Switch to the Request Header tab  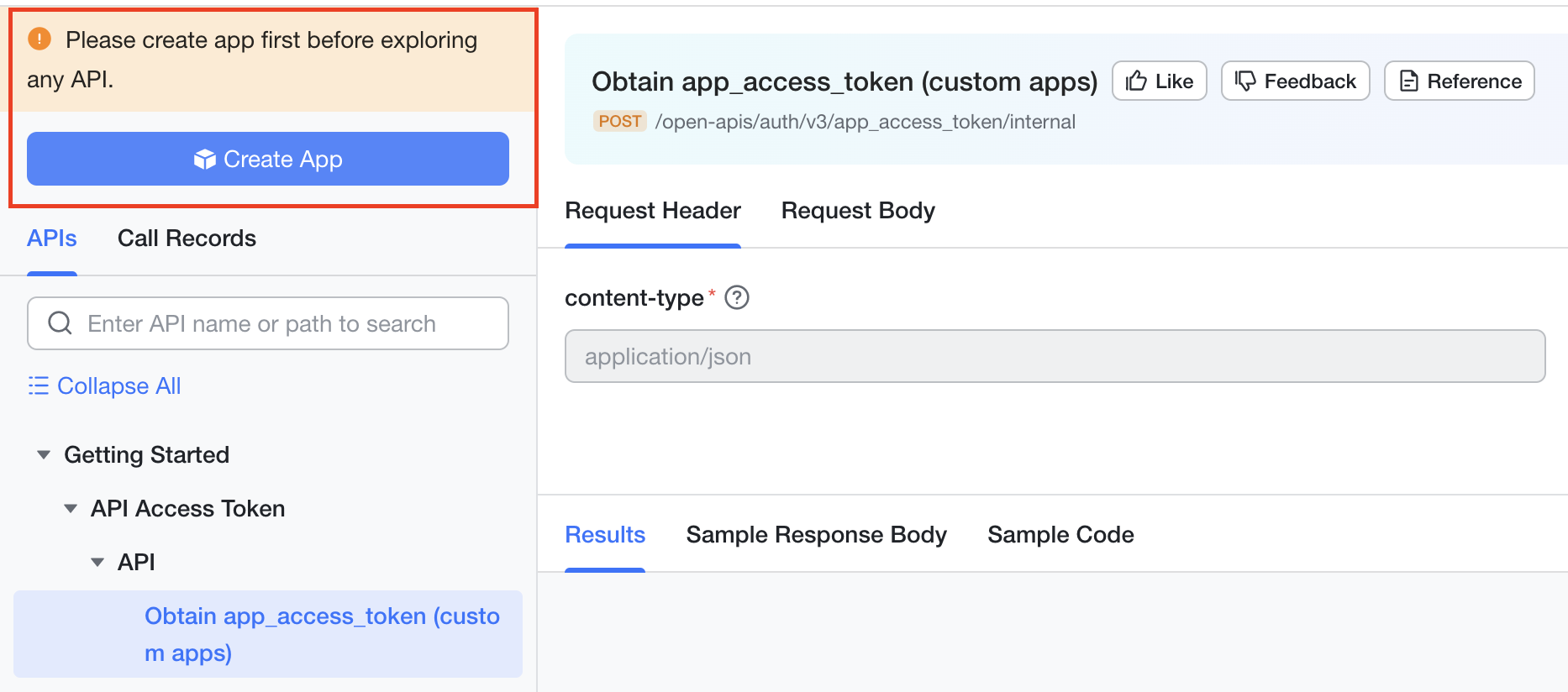click(652, 211)
